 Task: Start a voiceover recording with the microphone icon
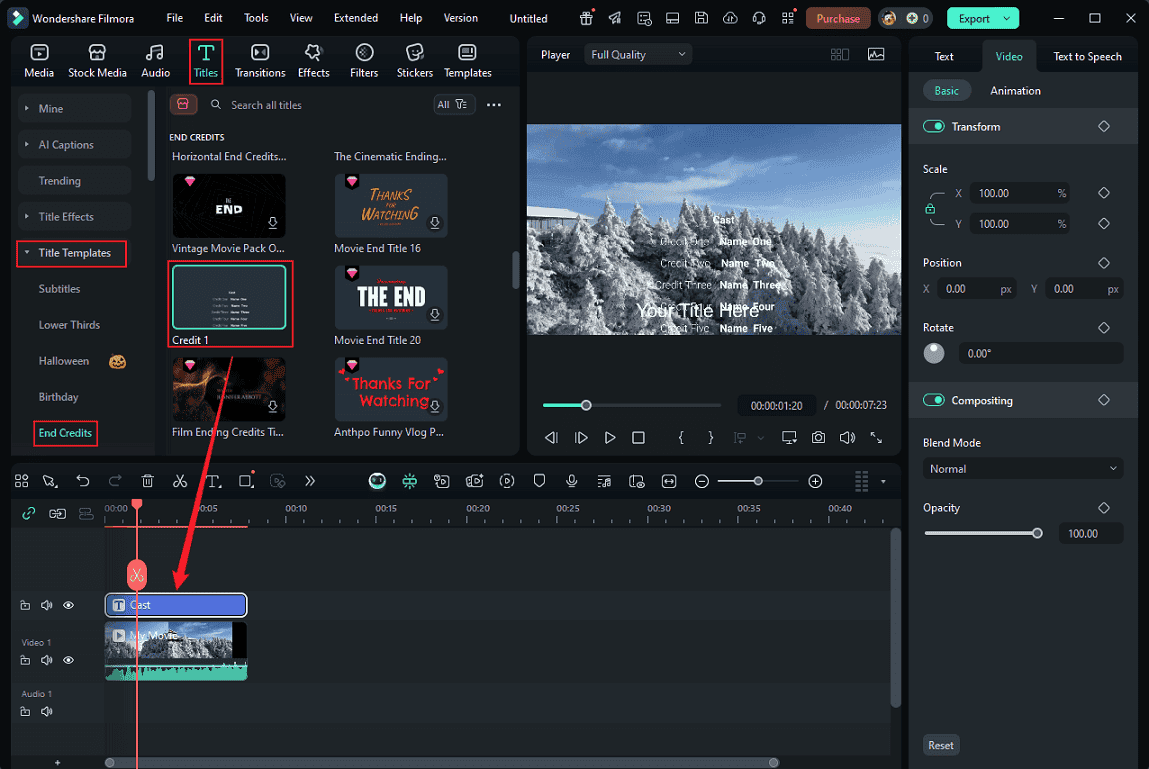tap(571, 481)
